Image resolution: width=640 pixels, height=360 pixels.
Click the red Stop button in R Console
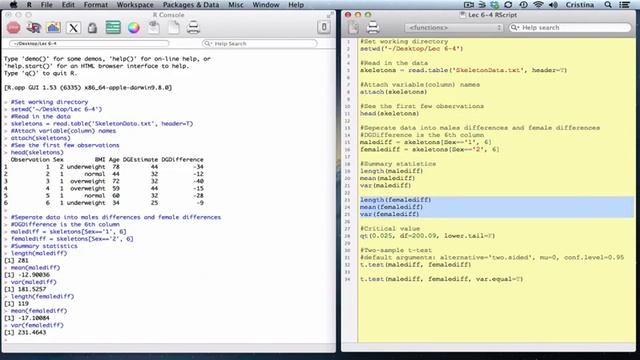(14, 28)
